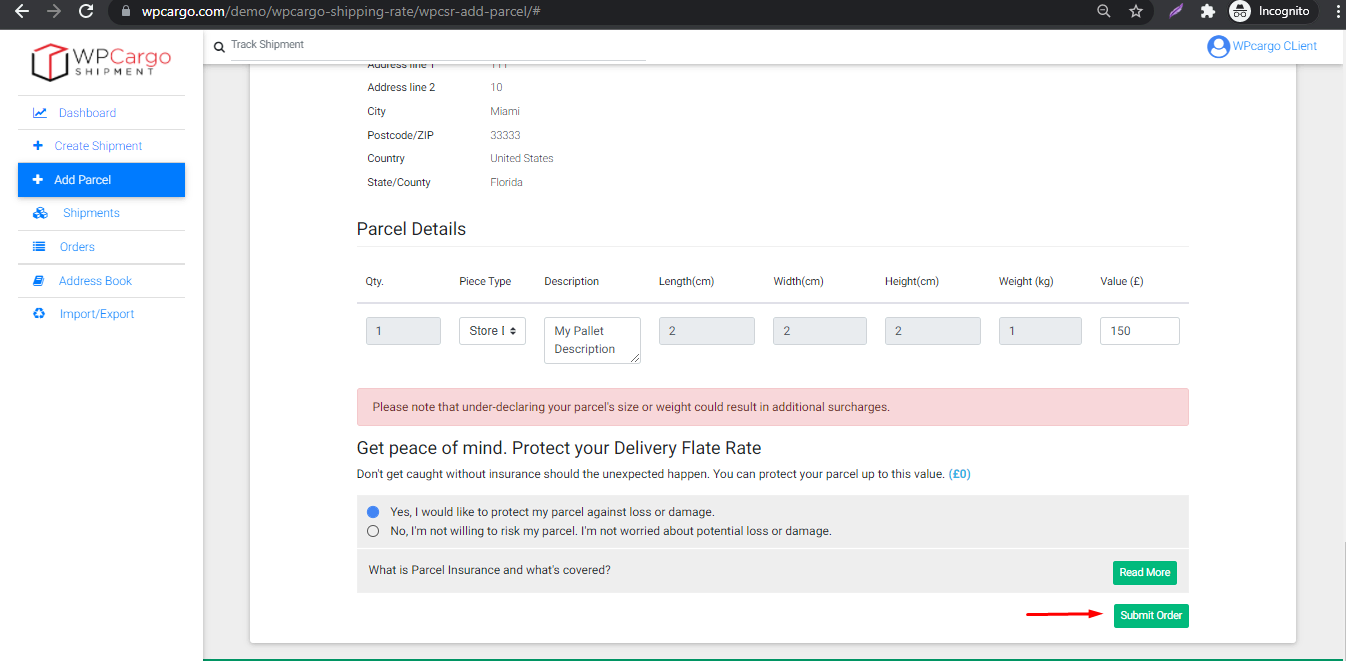
Task: Click the Track Shipment search icon
Action: pyautogui.click(x=219, y=47)
